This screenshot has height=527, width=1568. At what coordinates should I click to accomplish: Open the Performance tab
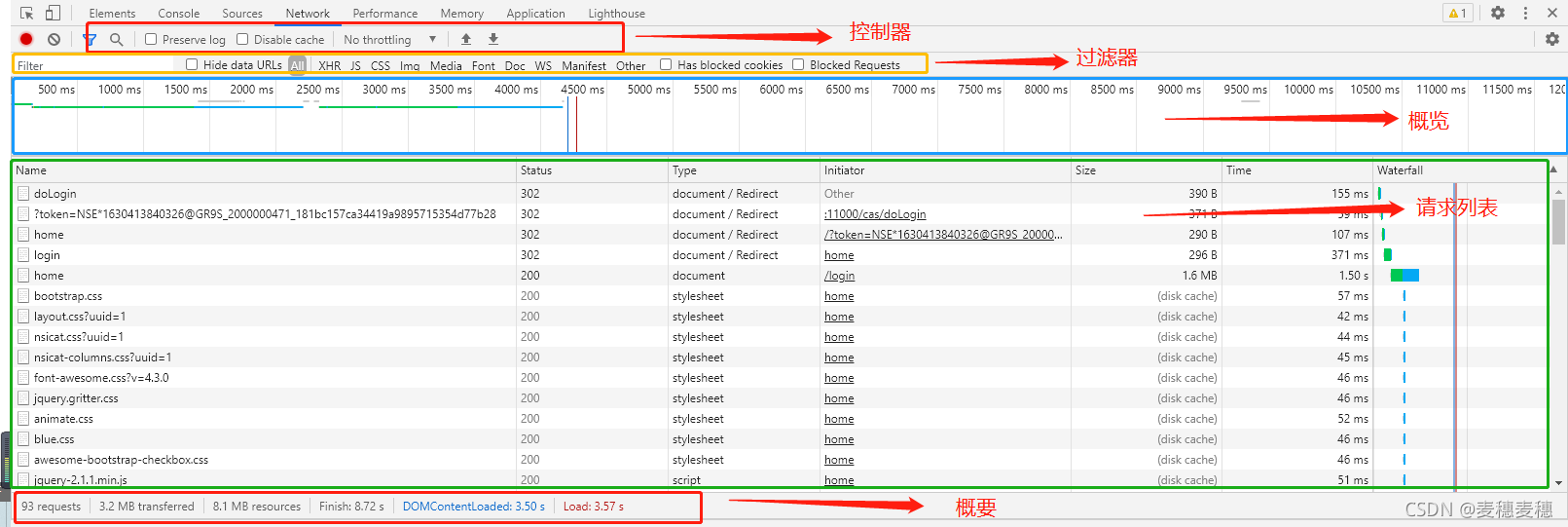click(385, 14)
